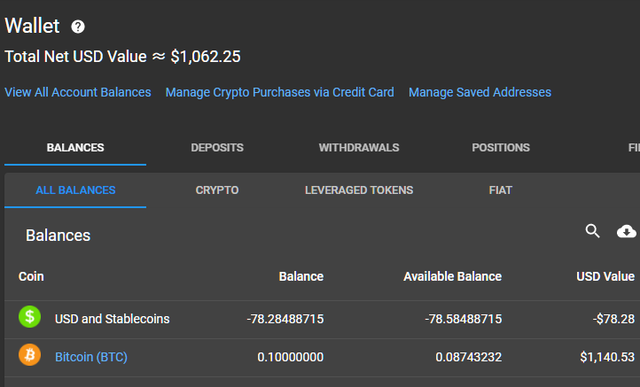The width and height of the screenshot is (640, 387).
Task: Show the All Balances sub-tab
Action: pyautogui.click(x=75, y=190)
